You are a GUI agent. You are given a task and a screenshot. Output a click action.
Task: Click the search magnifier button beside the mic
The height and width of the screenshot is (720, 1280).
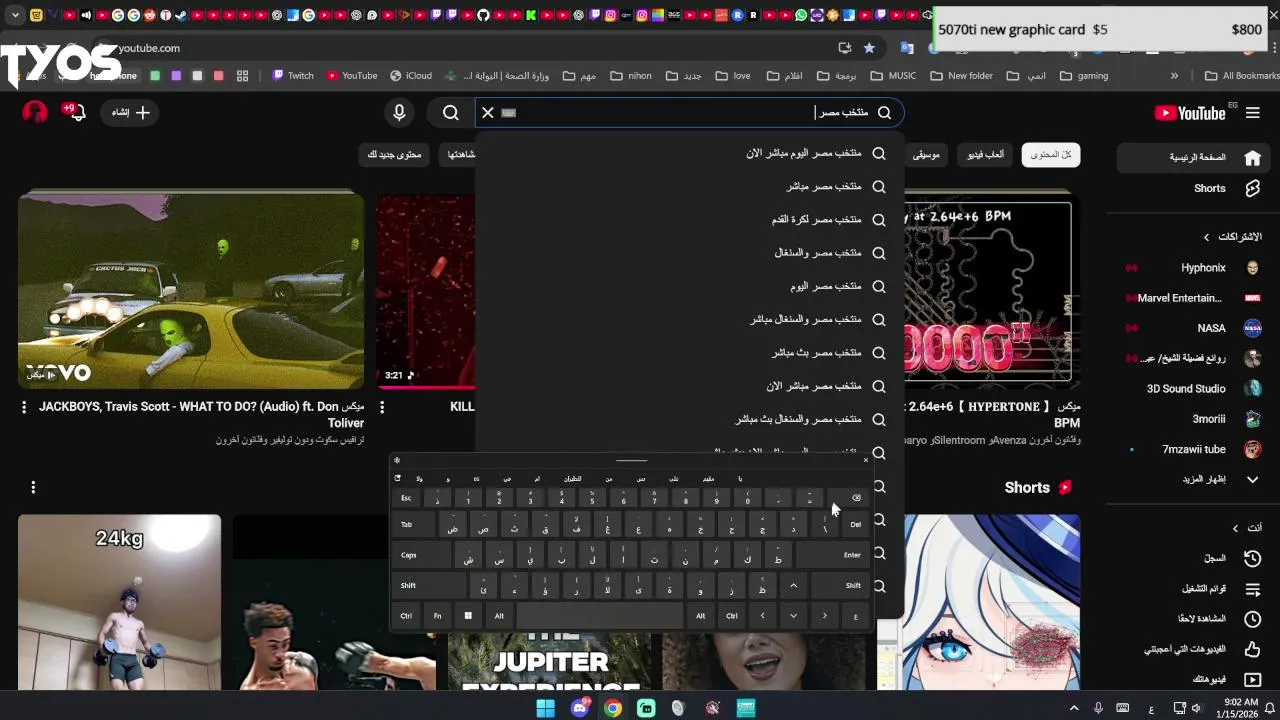tap(451, 113)
